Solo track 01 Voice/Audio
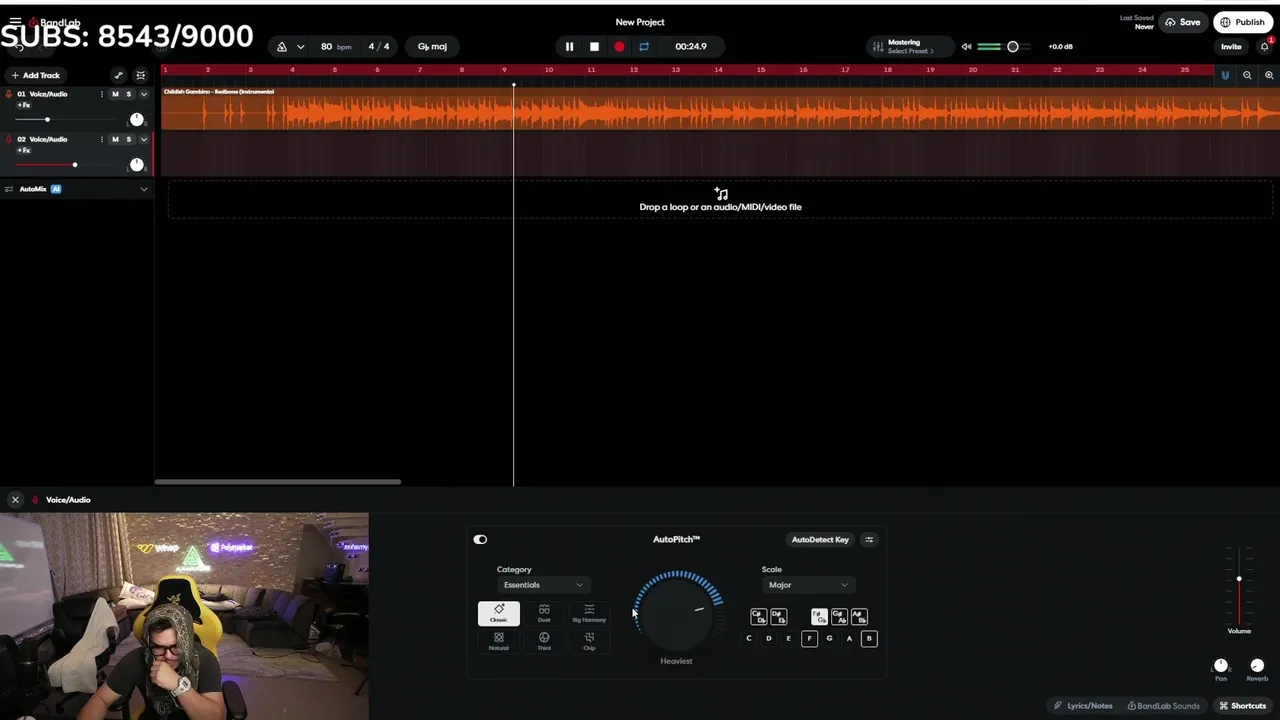 [x=128, y=94]
